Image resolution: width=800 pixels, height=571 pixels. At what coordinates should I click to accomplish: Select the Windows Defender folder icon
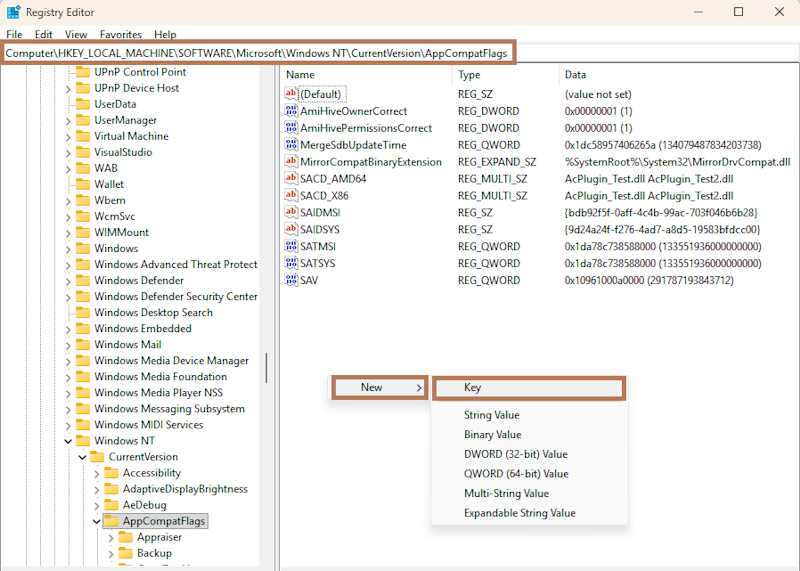[x=83, y=281]
